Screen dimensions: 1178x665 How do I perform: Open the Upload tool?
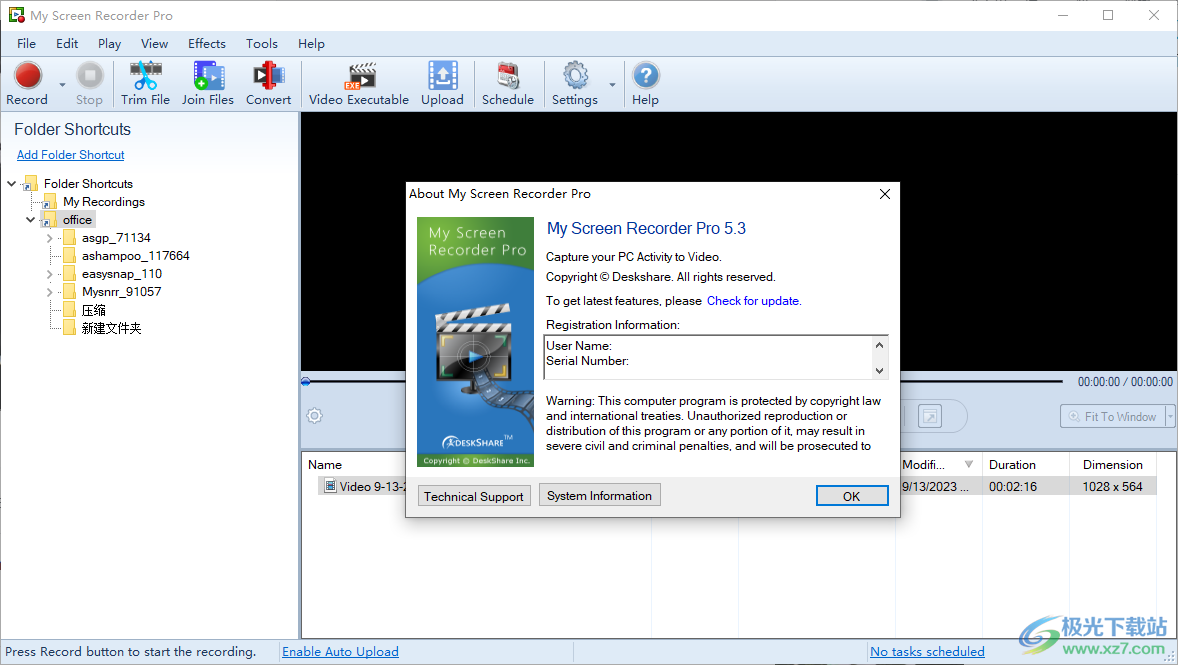442,83
